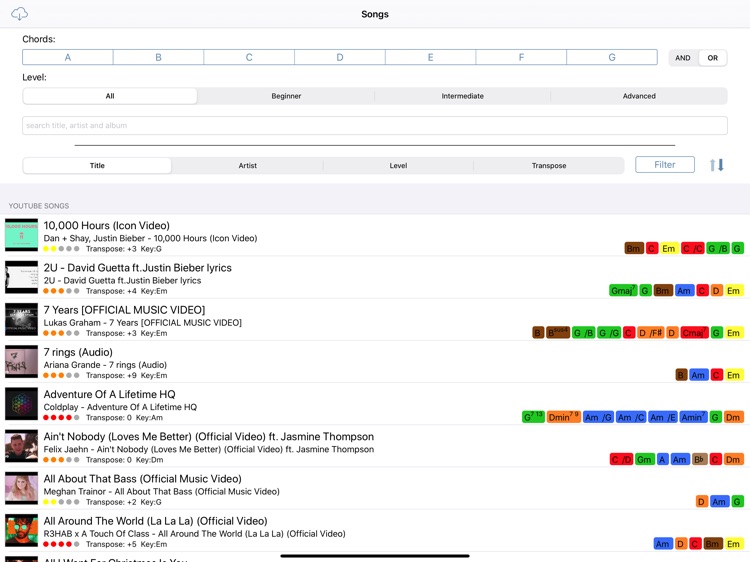Click 'Lukas Graham - 7 Years' subtitle line

[x=143, y=323]
